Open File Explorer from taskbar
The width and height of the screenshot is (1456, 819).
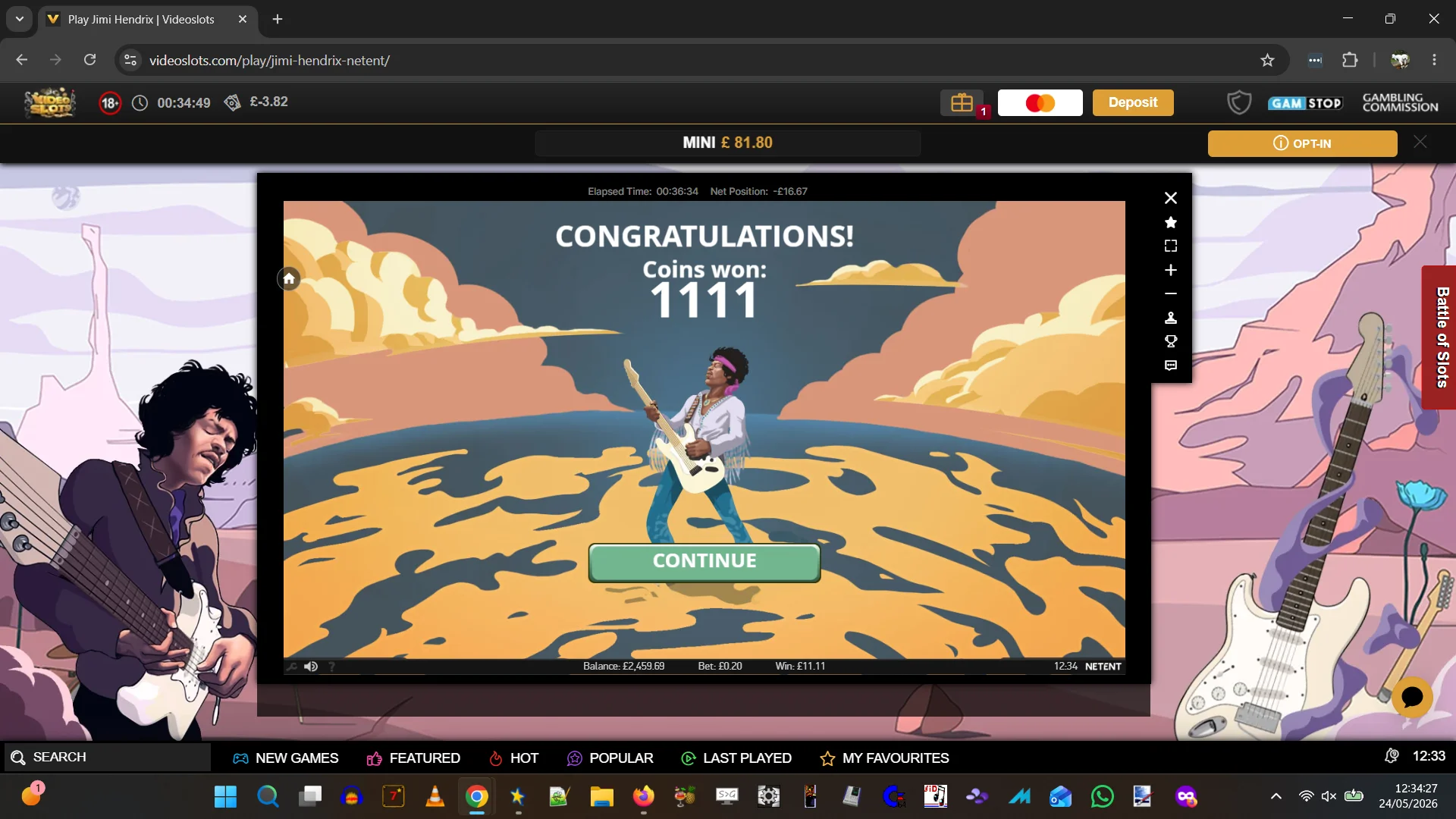[x=602, y=797]
